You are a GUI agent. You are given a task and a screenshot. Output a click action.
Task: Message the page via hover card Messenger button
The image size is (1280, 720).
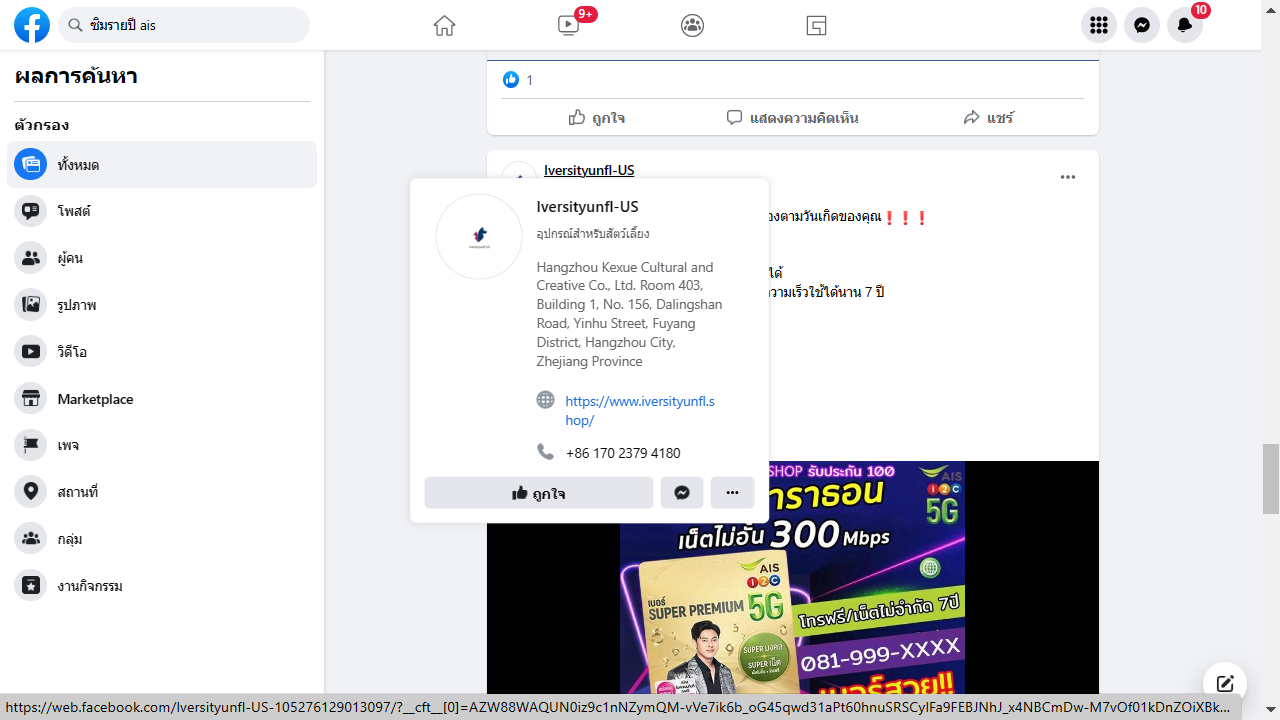coord(682,493)
